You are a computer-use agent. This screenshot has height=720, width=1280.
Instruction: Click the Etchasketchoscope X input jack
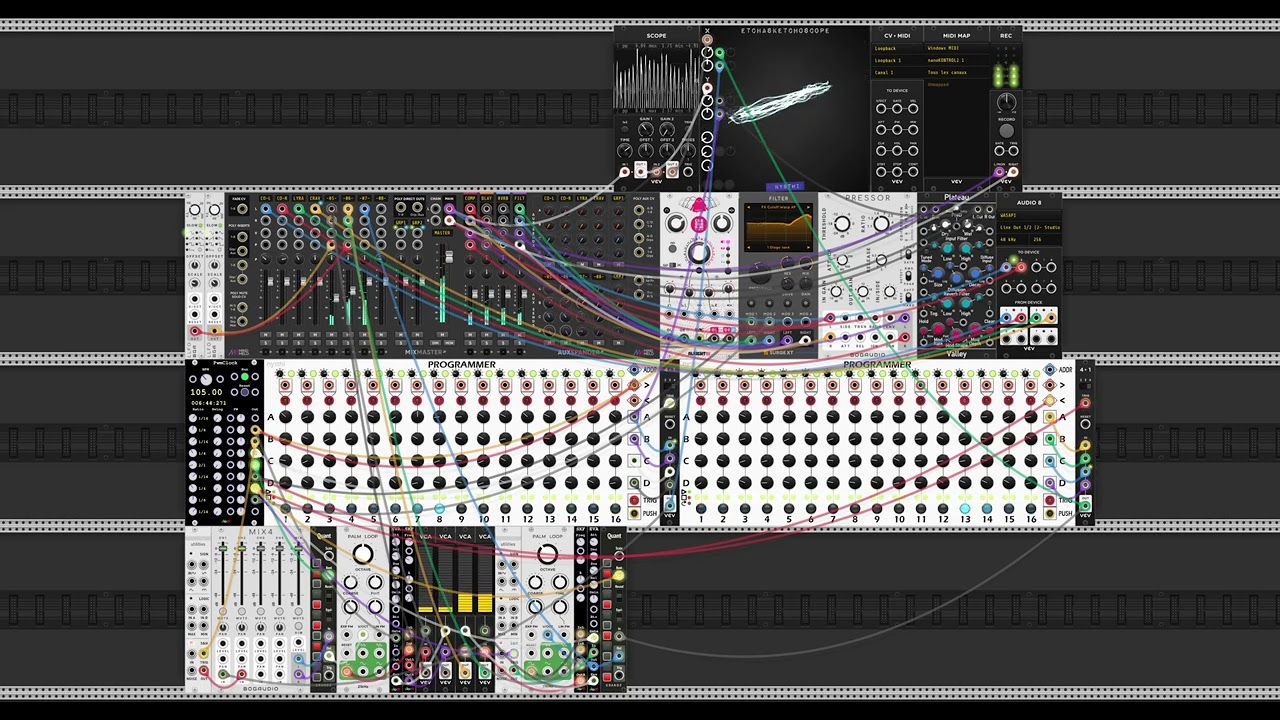coord(707,40)
